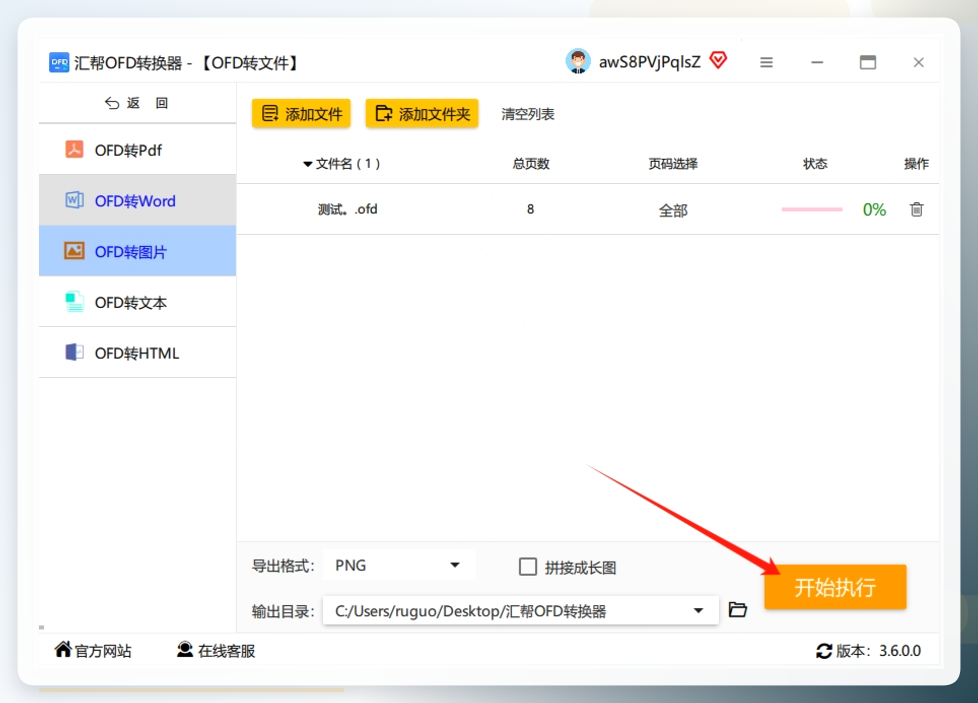Minimize the converter window
This screenshot has height=703, width=978.
point(817,62)
